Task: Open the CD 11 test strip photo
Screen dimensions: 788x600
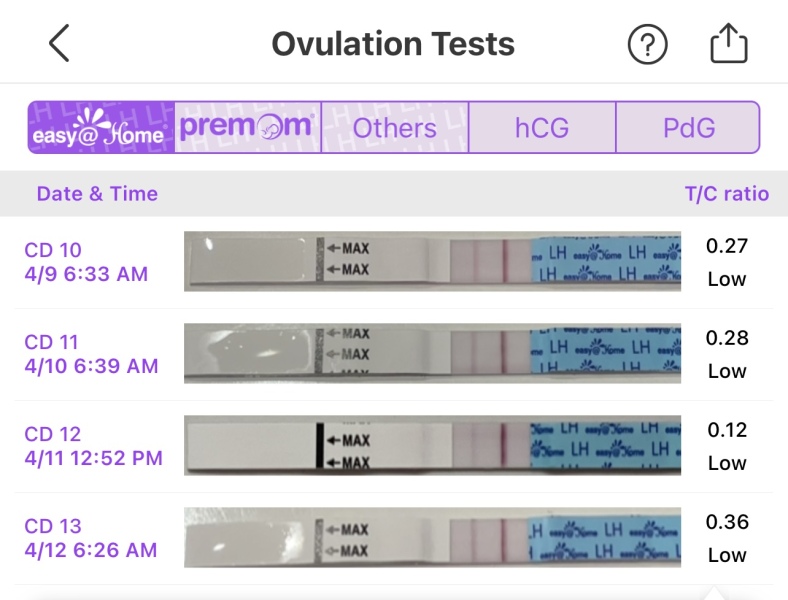Action: [x=432, y=353]
